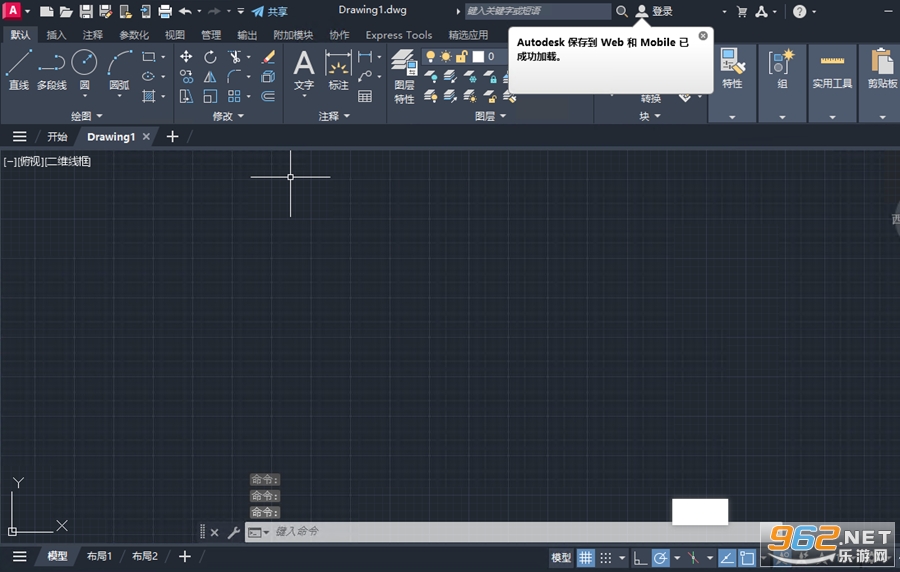The height and width of the screenshot is (572, 900).
Task: Select the Mirror tool
Action: tap(210, 76)
